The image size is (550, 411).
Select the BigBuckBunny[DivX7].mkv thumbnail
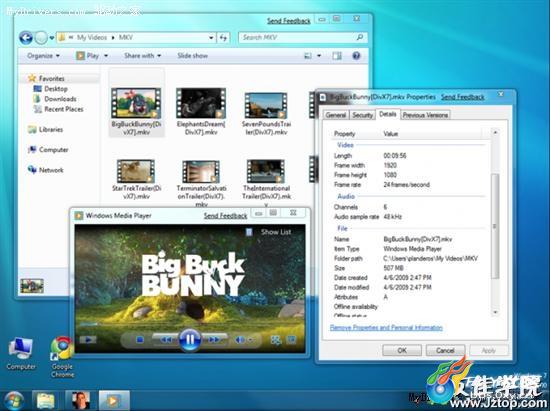(x=136, y=103)
